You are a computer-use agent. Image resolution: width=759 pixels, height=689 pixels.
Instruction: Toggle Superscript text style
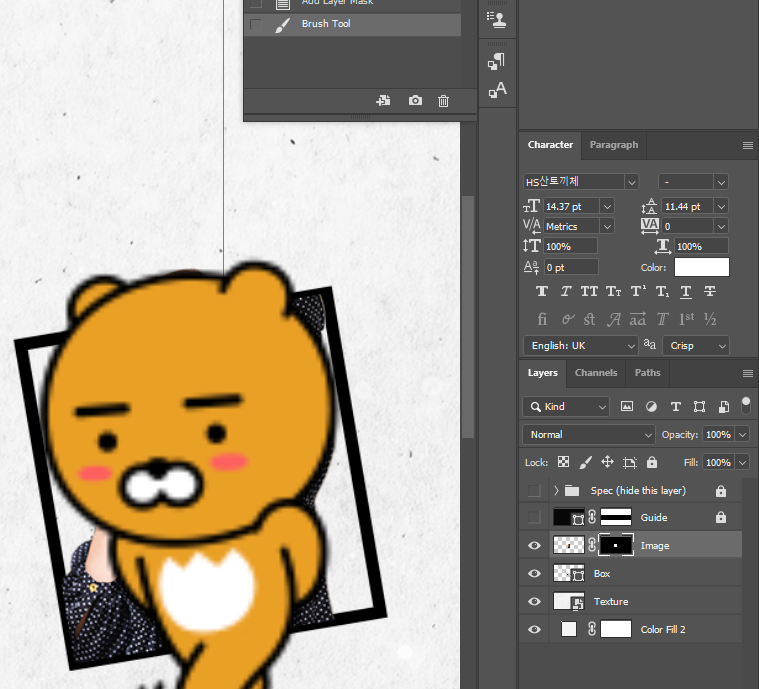coord(638,291)
